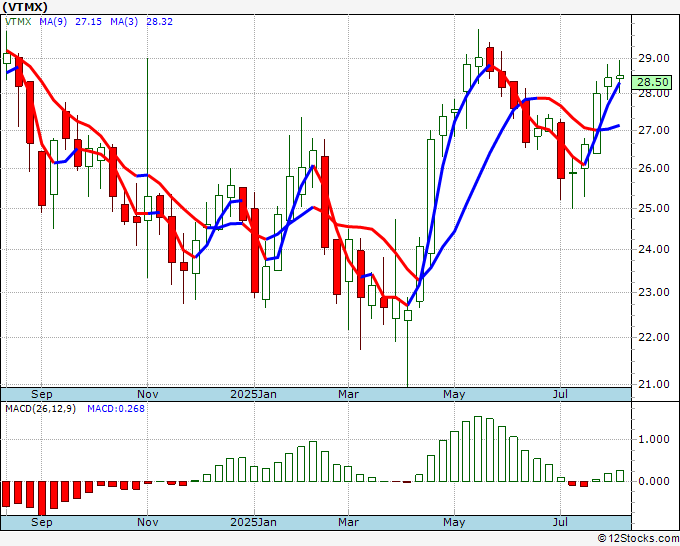Select the MA(3) legend label

tap(124, 21)
